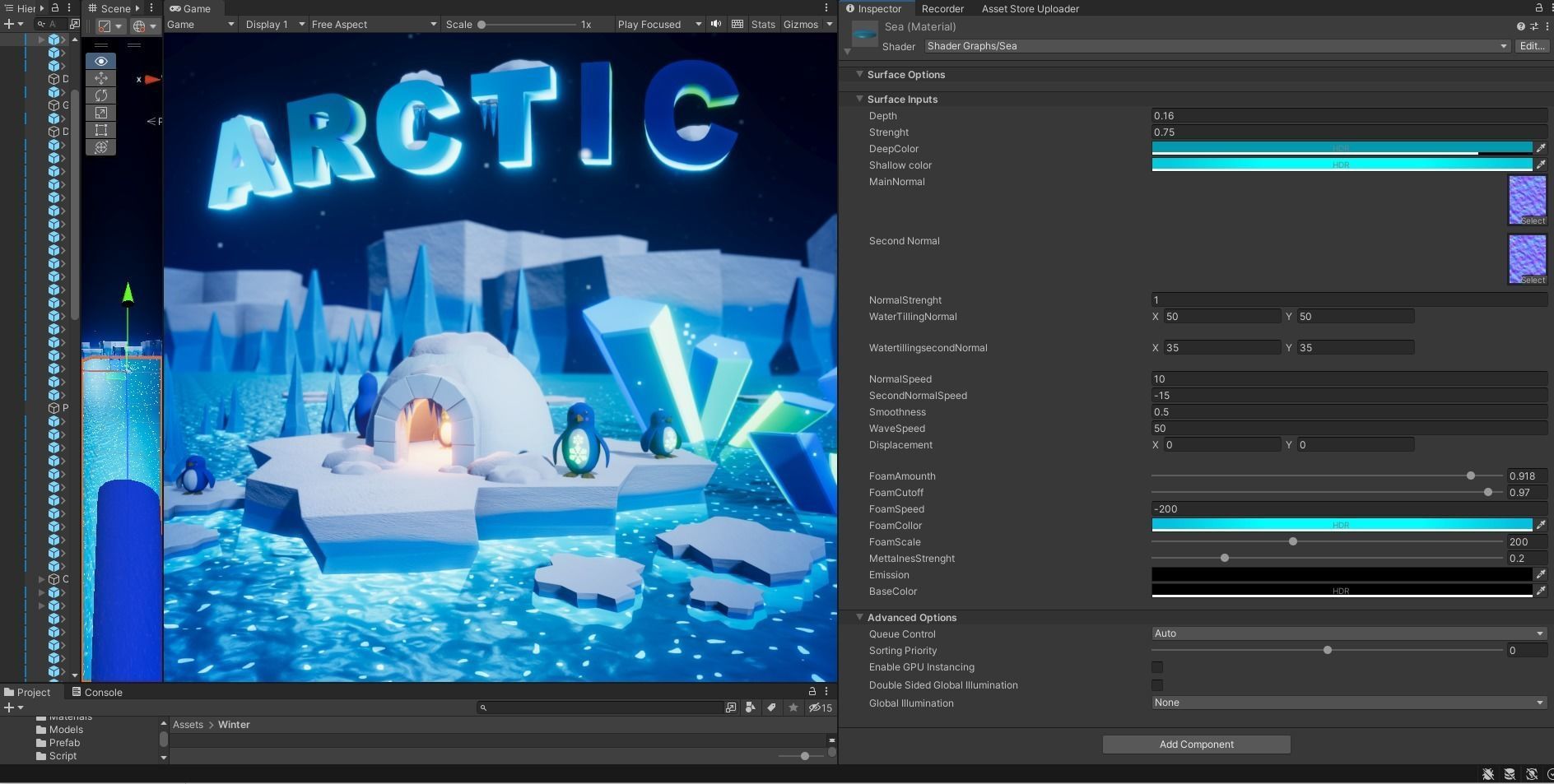Open DeepColor HDR swatch
Viewport: 1554px width, 784px height.
[x=1342, y=148]
